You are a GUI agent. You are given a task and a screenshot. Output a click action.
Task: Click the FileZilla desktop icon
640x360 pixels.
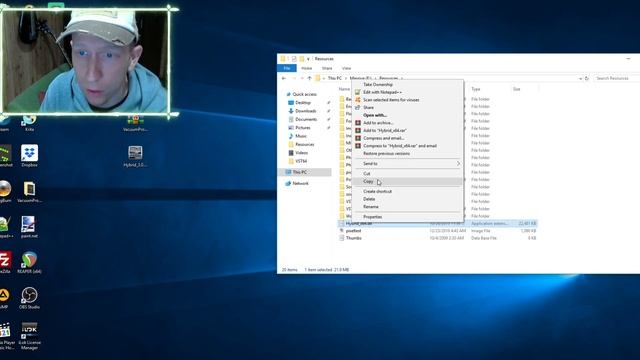(5, 262)
